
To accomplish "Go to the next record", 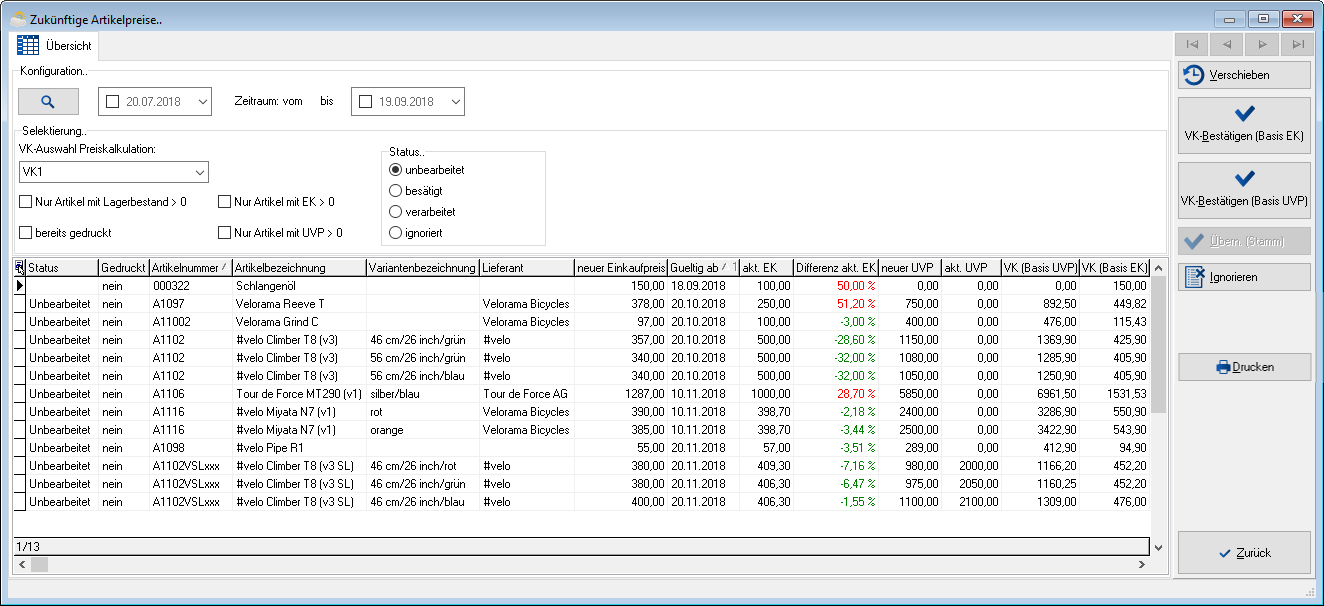I will coord(1262,44).
